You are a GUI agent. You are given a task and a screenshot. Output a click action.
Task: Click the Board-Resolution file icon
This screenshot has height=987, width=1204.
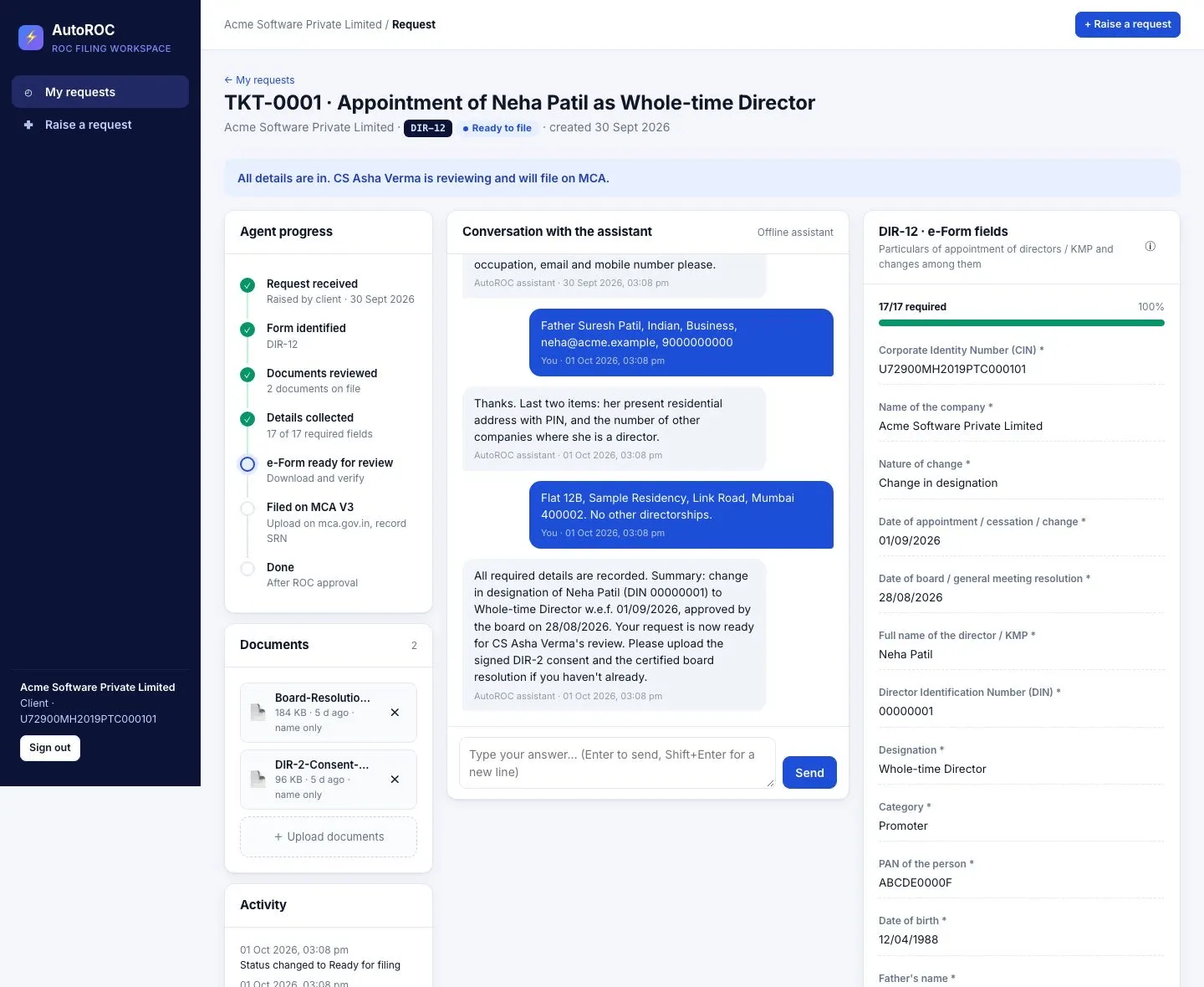coord(258,712)
